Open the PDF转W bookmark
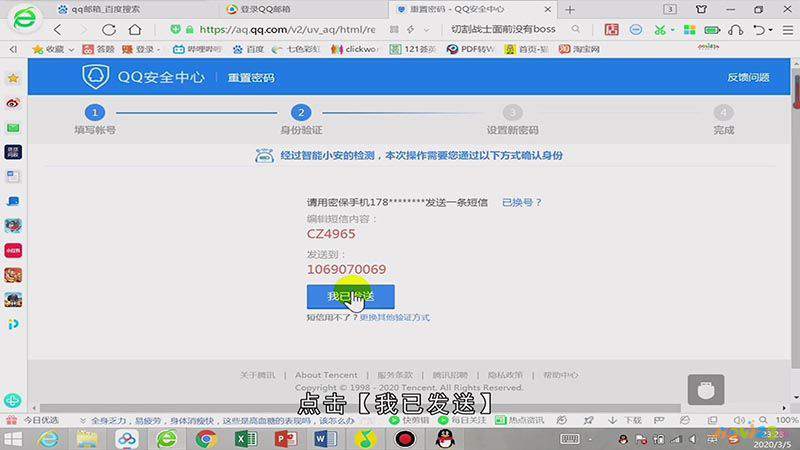The width and height of the screenshot is (800, 450). 470,49
